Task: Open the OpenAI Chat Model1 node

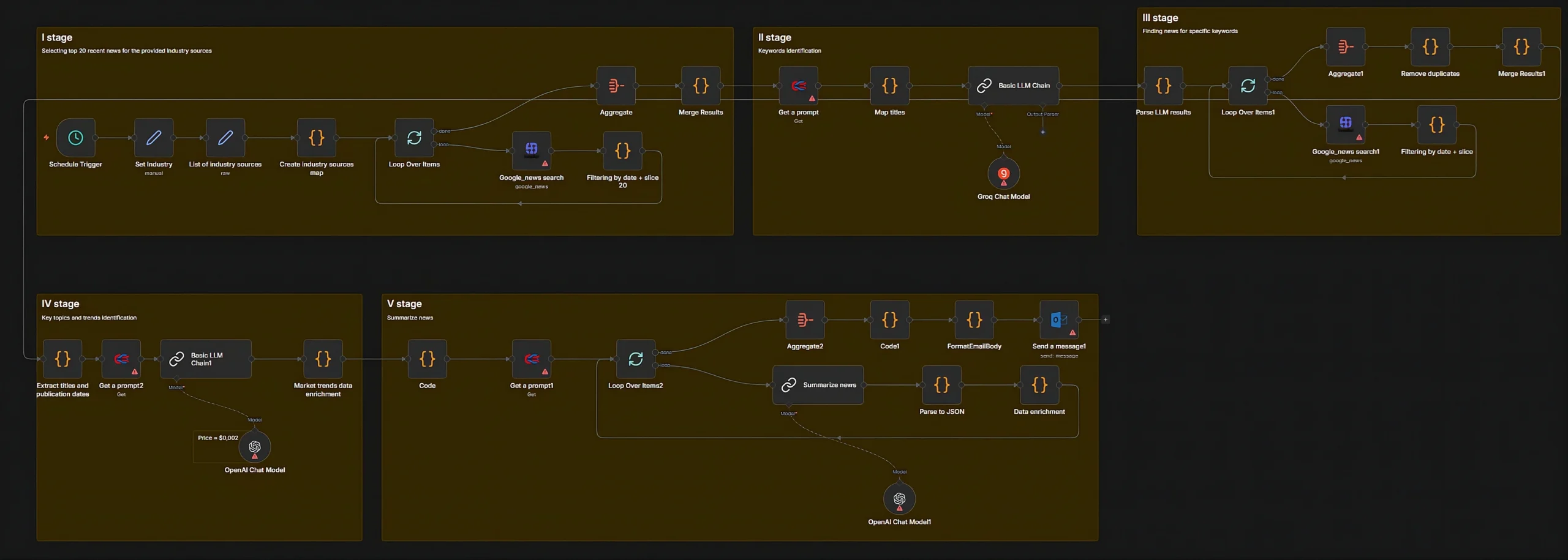Action: tap(899, 499)
